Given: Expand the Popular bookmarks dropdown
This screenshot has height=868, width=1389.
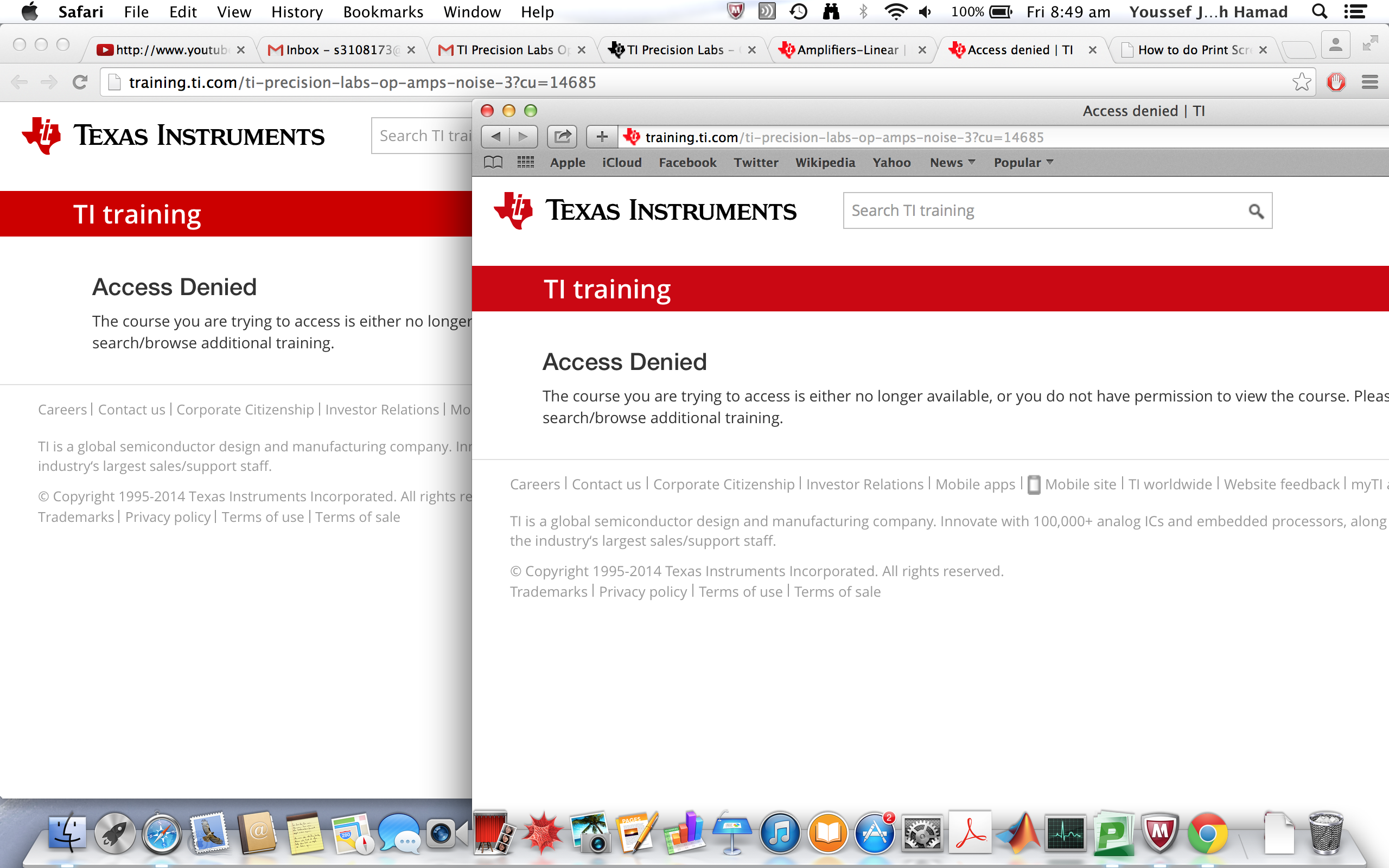Looking at the screenshot, I should coord(1023,162).
